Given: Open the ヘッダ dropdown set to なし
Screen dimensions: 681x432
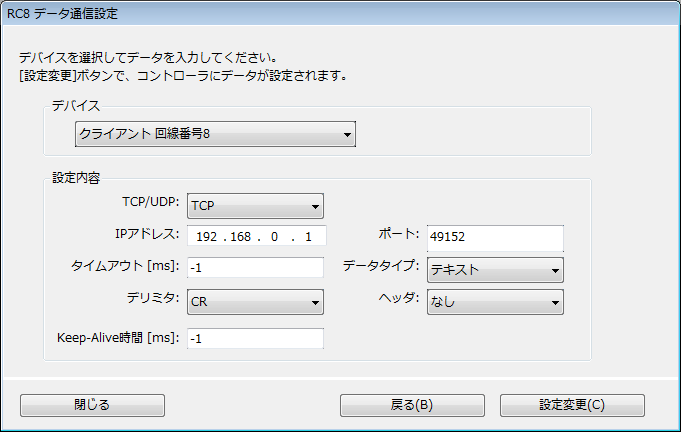Looking at the screenshot, I should point(494,301).
